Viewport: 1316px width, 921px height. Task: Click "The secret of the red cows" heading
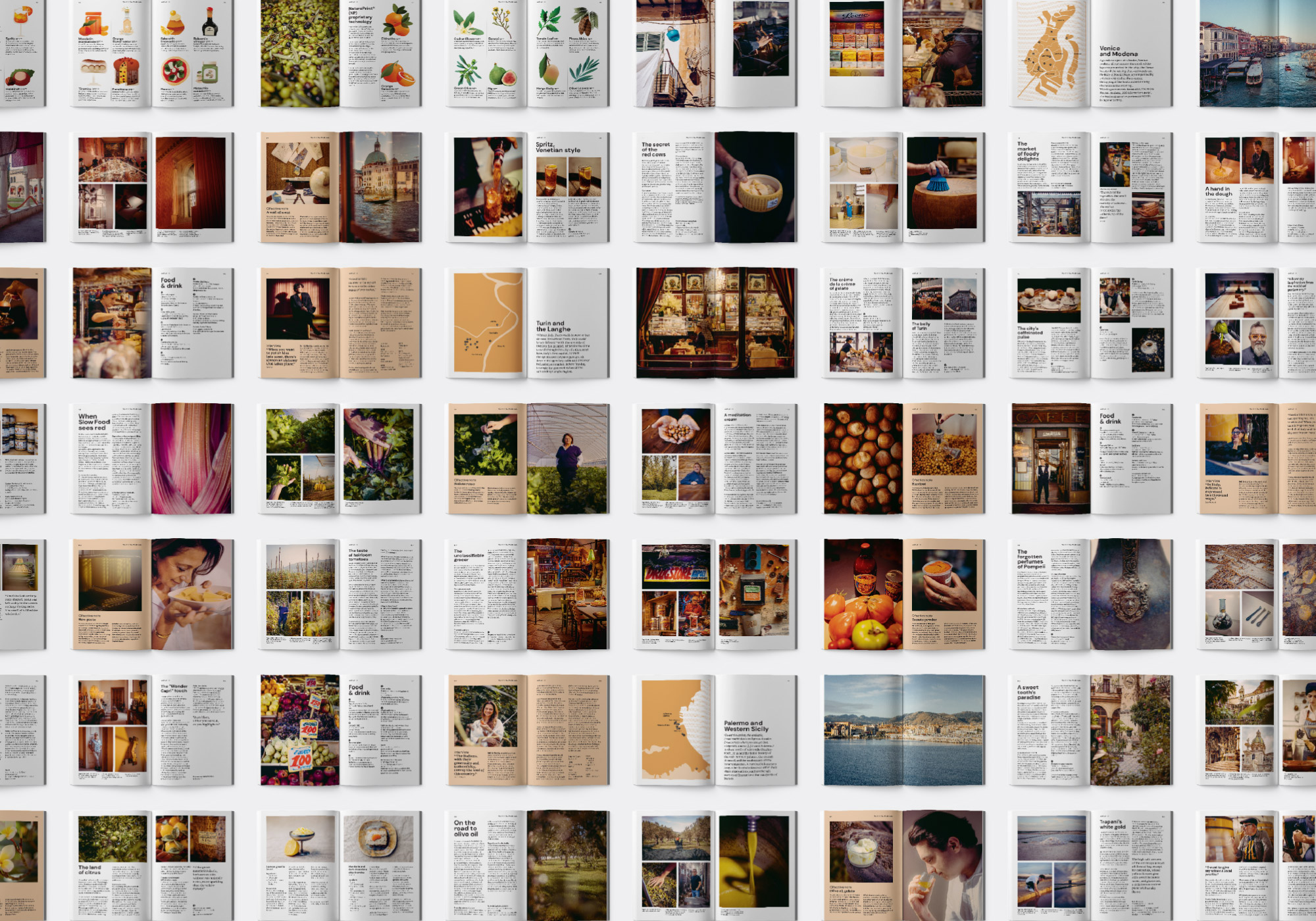655,149
